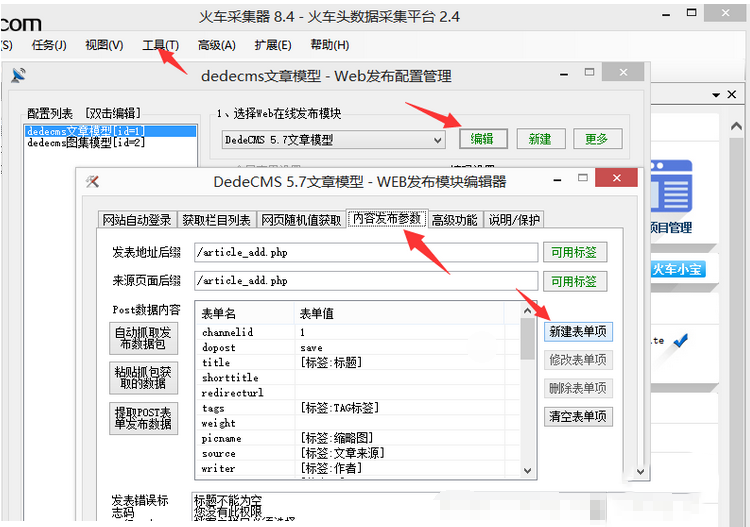Click the blue checkmark icon on right

click(x=681, y=341)
